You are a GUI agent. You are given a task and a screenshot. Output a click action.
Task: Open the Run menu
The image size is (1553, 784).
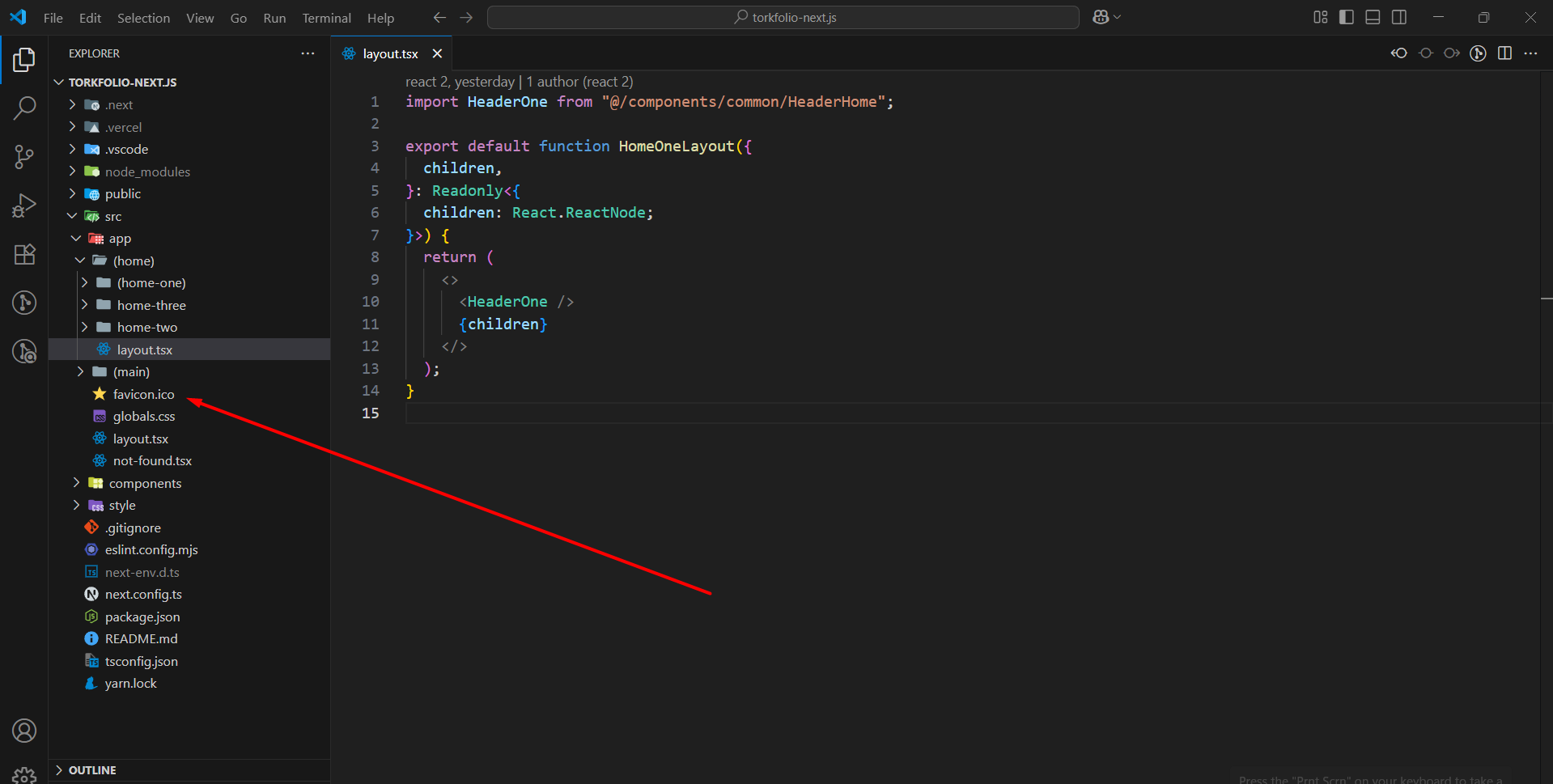(x=274, y=18)
